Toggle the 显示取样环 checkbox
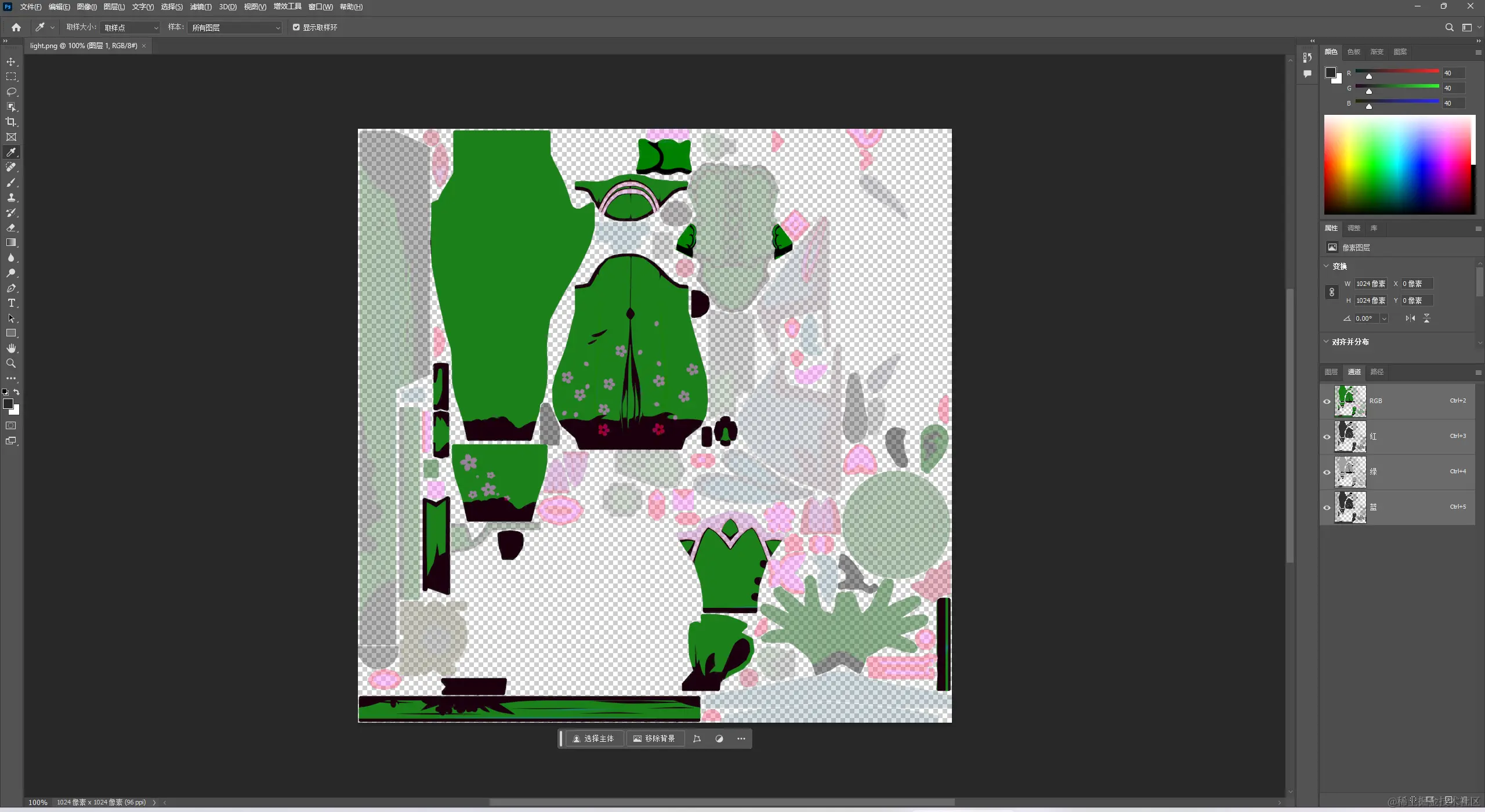1485x812 pixels. click(296, 27)
